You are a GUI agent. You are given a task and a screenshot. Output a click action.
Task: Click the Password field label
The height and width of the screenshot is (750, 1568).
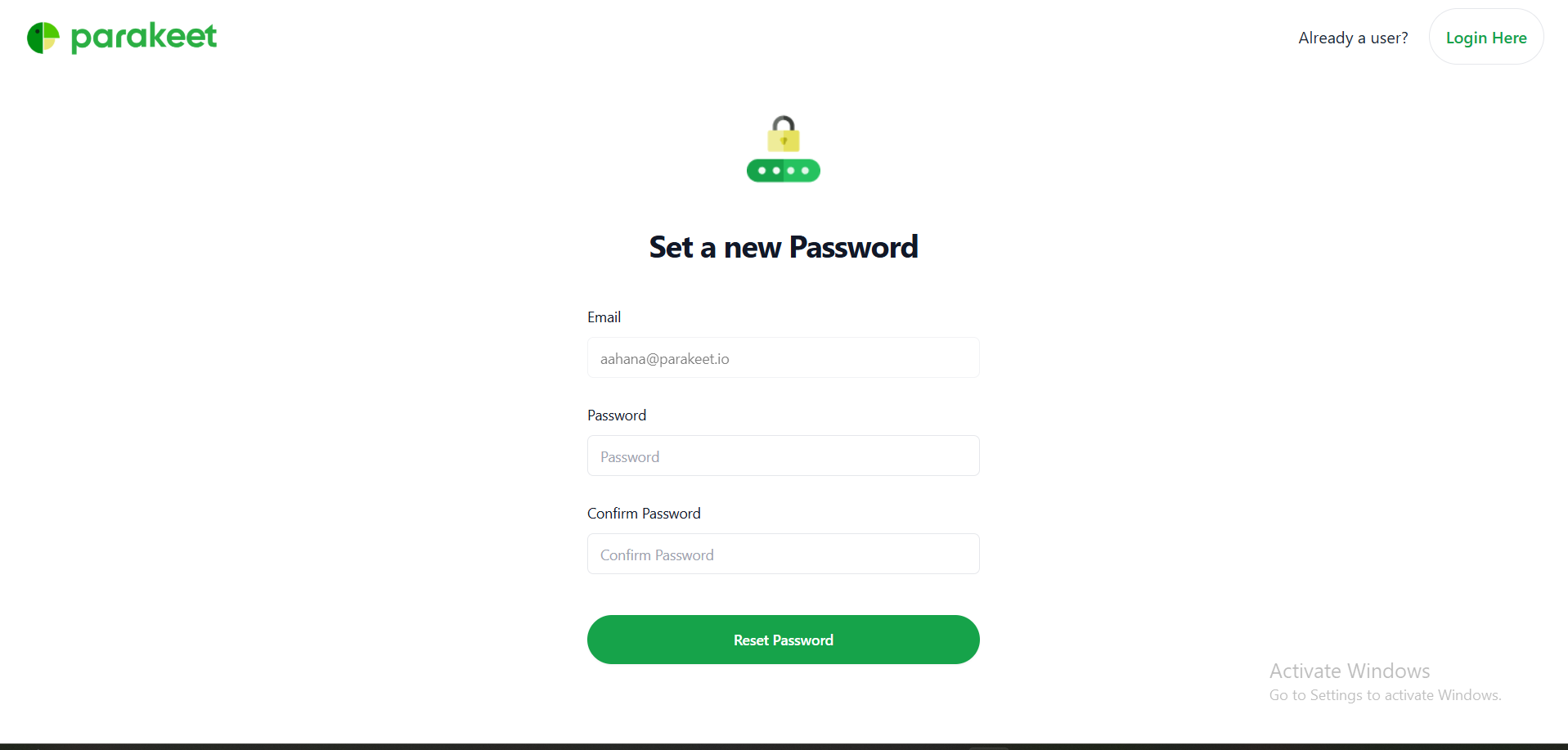(x=617, y=415)
